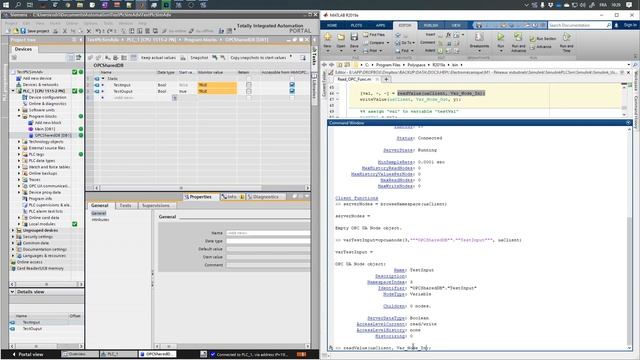
Task: Switch to MATLAB APPS tab
Action: (380, 25)
